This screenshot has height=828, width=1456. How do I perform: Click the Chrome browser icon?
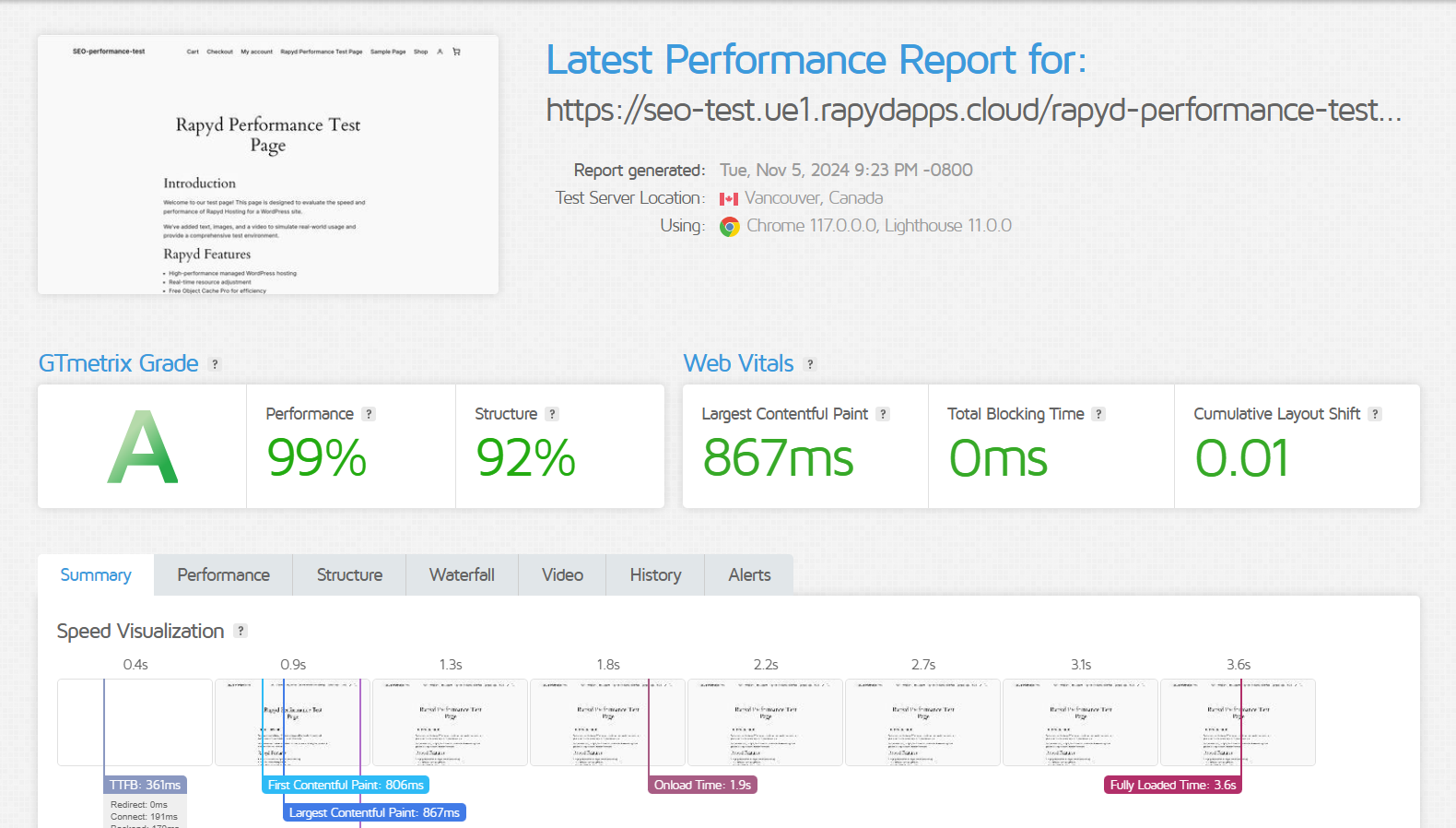[x=730, y=227]
